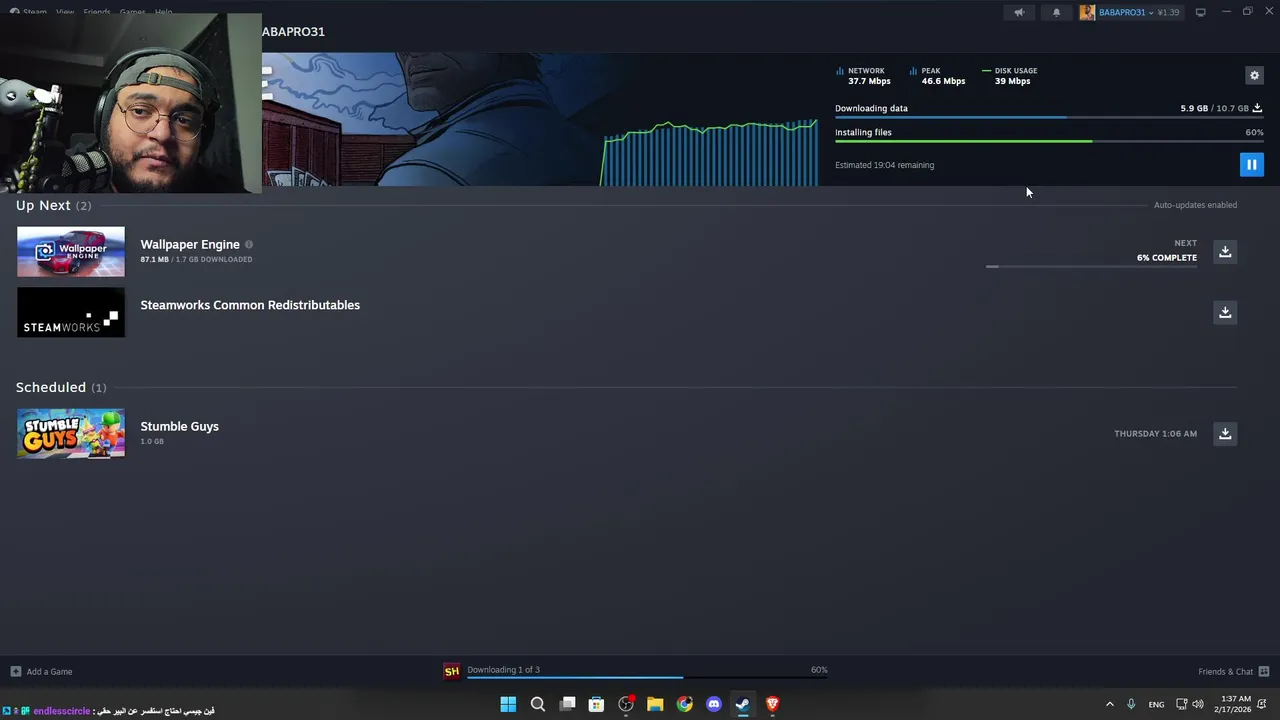
Task: Open Windows taskbar search
Action: [537, 705]
